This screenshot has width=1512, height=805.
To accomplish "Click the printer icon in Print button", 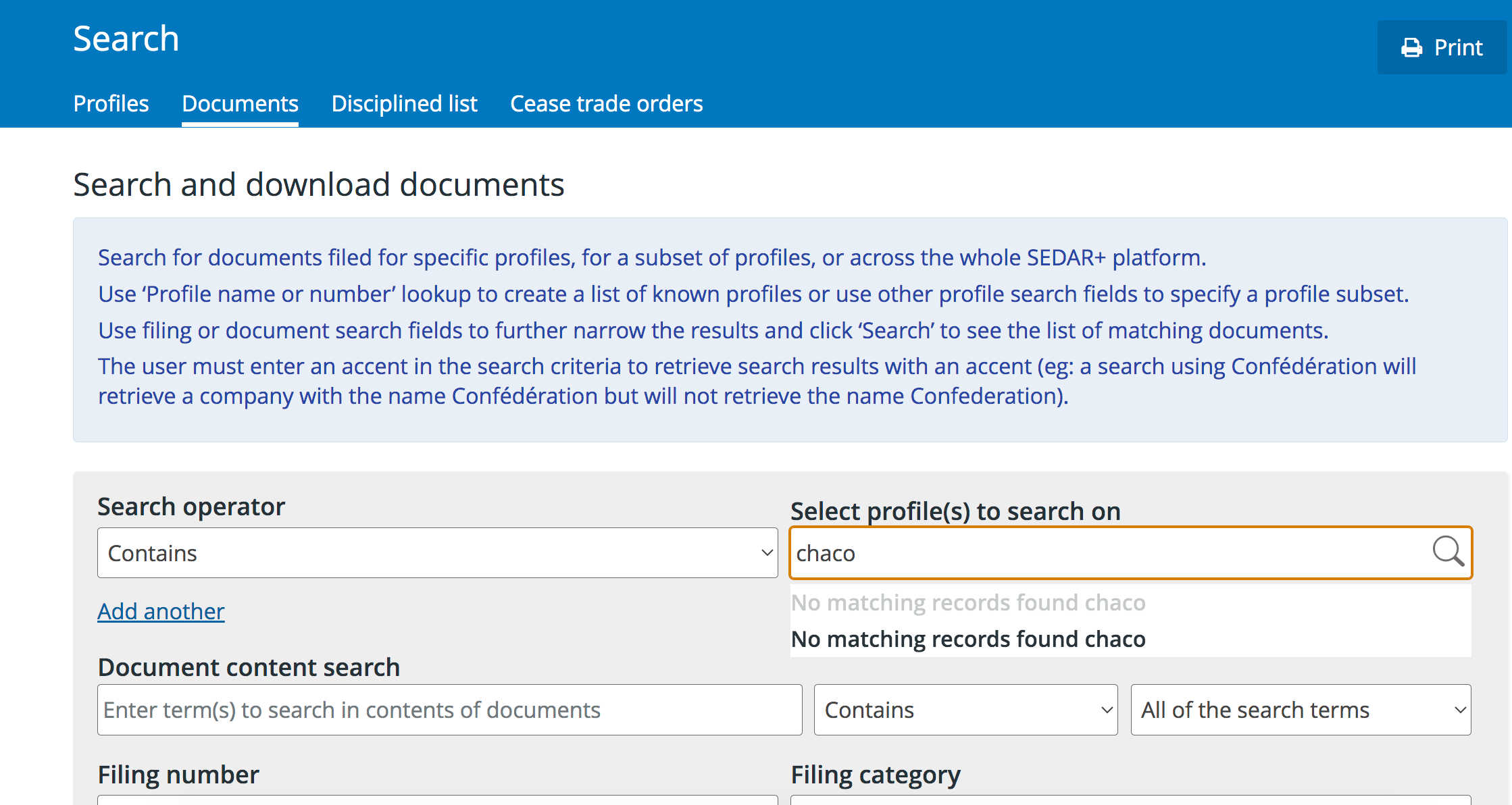I will pos(1411,48).
